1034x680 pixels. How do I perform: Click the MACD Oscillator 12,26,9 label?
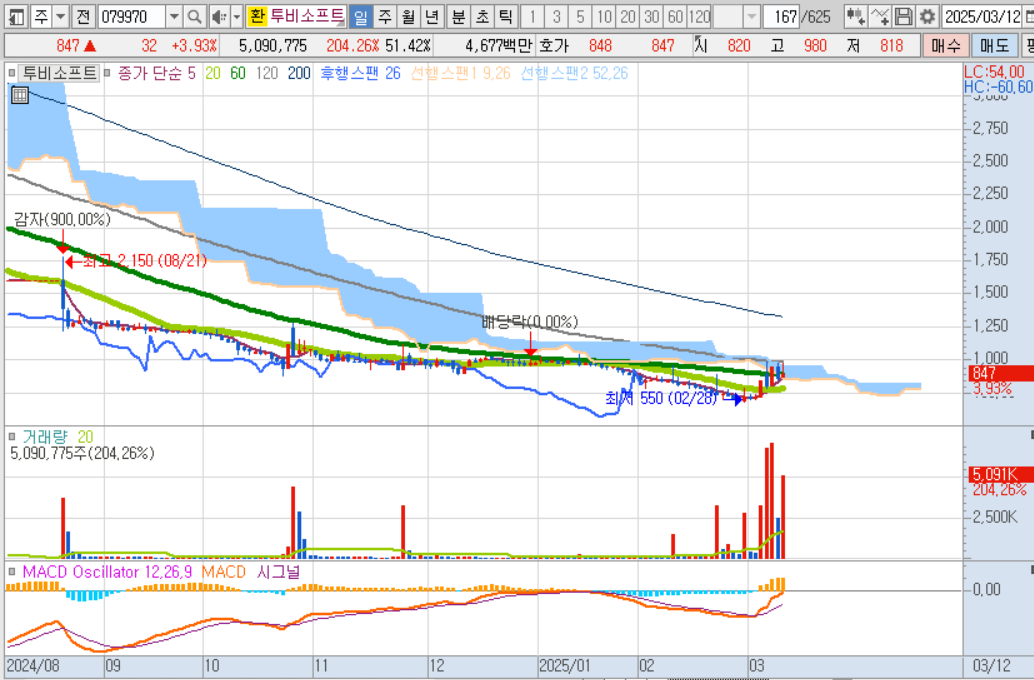[x=107, y=572]
